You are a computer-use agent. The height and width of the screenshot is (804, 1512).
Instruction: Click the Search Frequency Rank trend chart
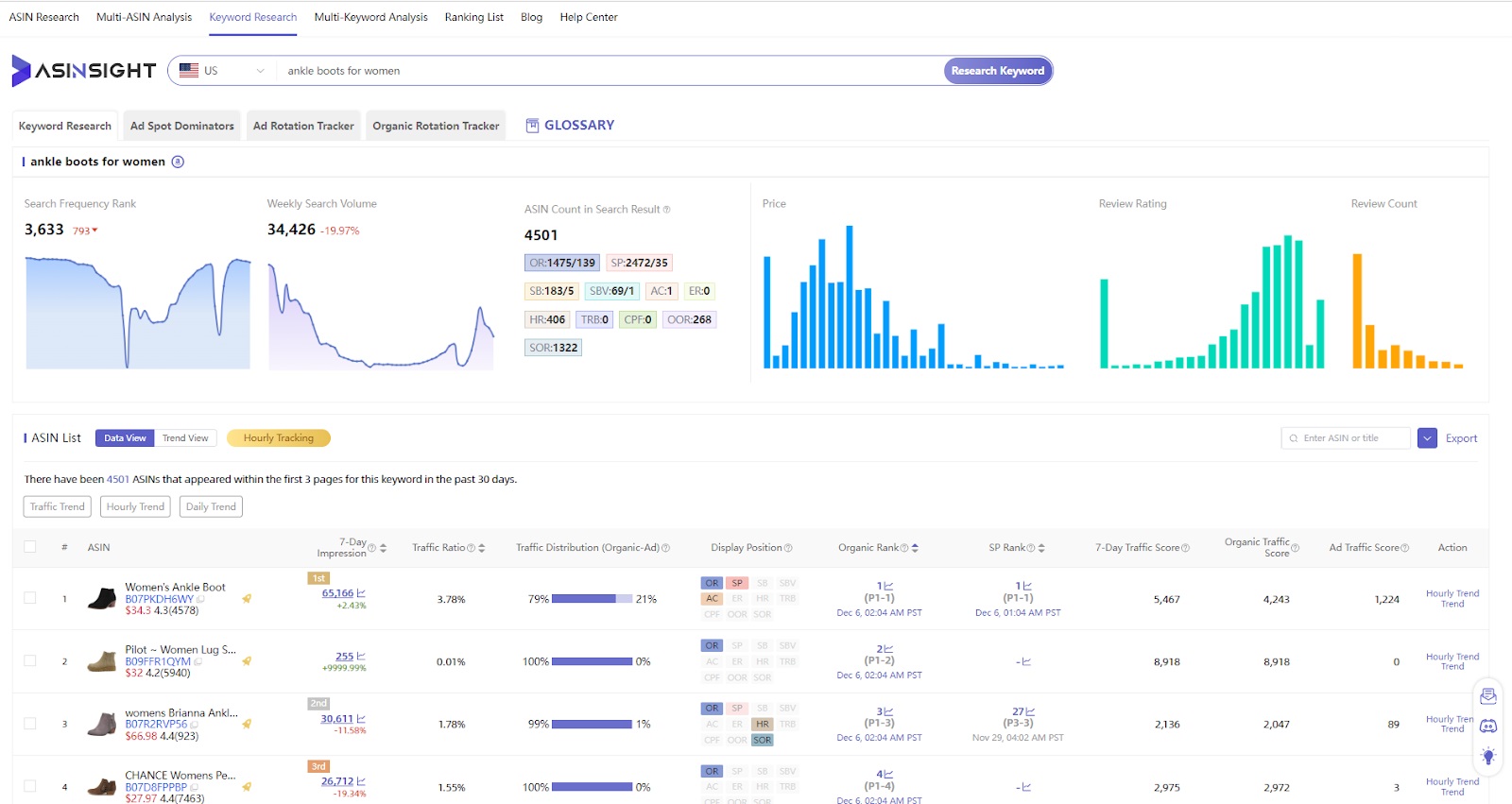(x=138, y=312)
